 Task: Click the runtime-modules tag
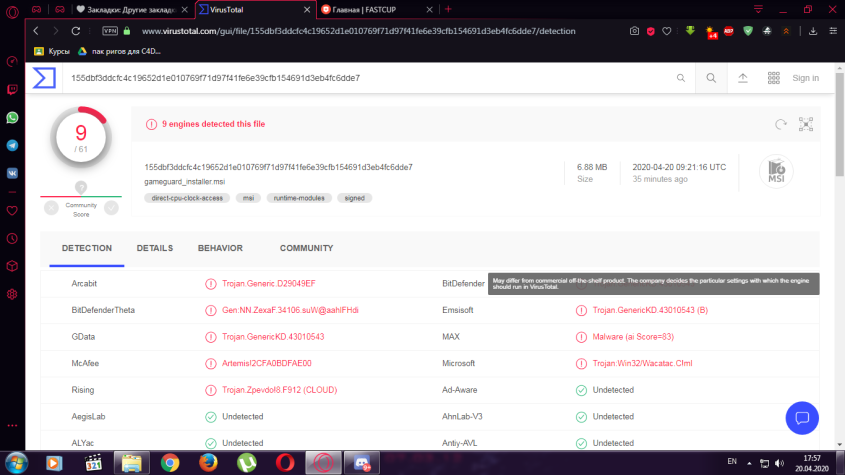(x=299, y=198)
